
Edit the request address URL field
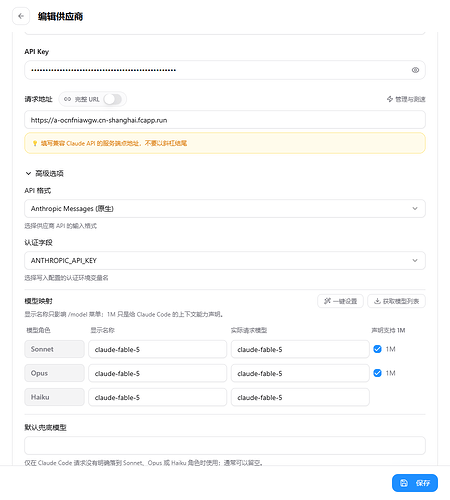225,120
